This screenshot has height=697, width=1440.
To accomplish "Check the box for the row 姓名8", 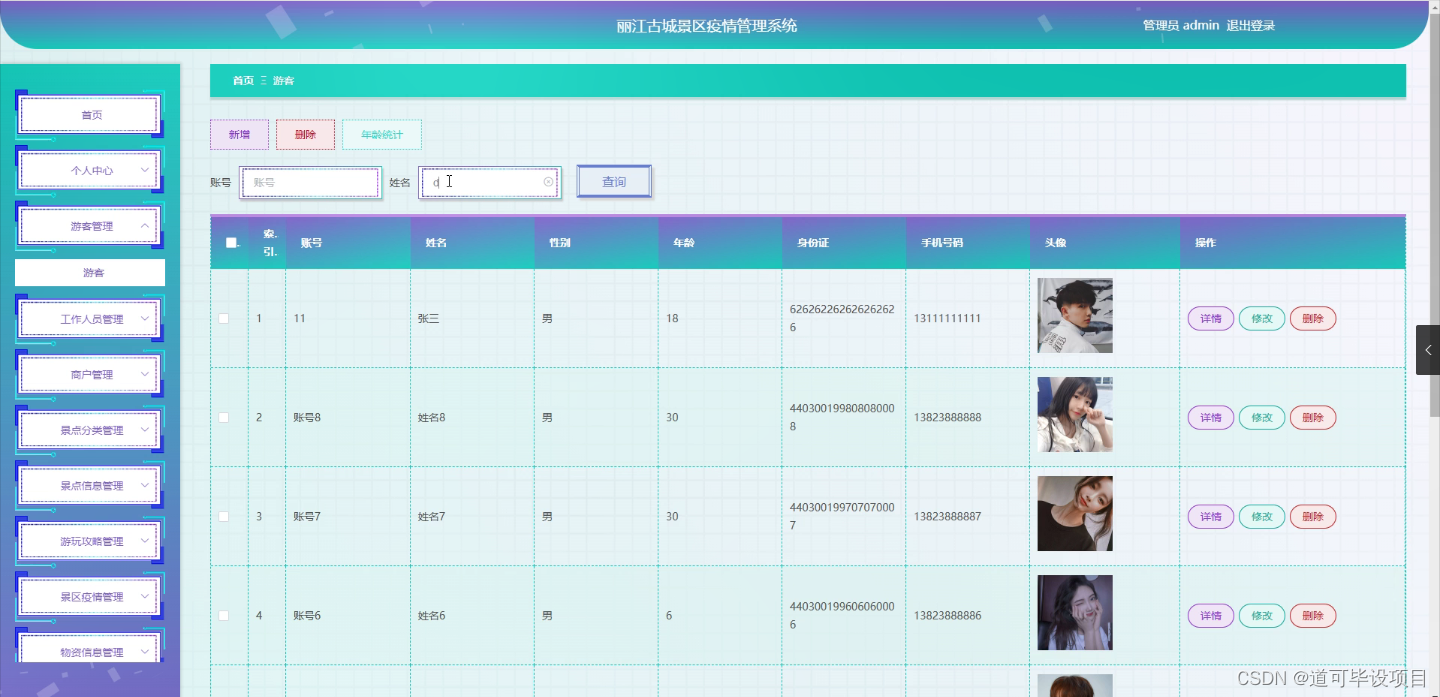I will coord(224,417).
